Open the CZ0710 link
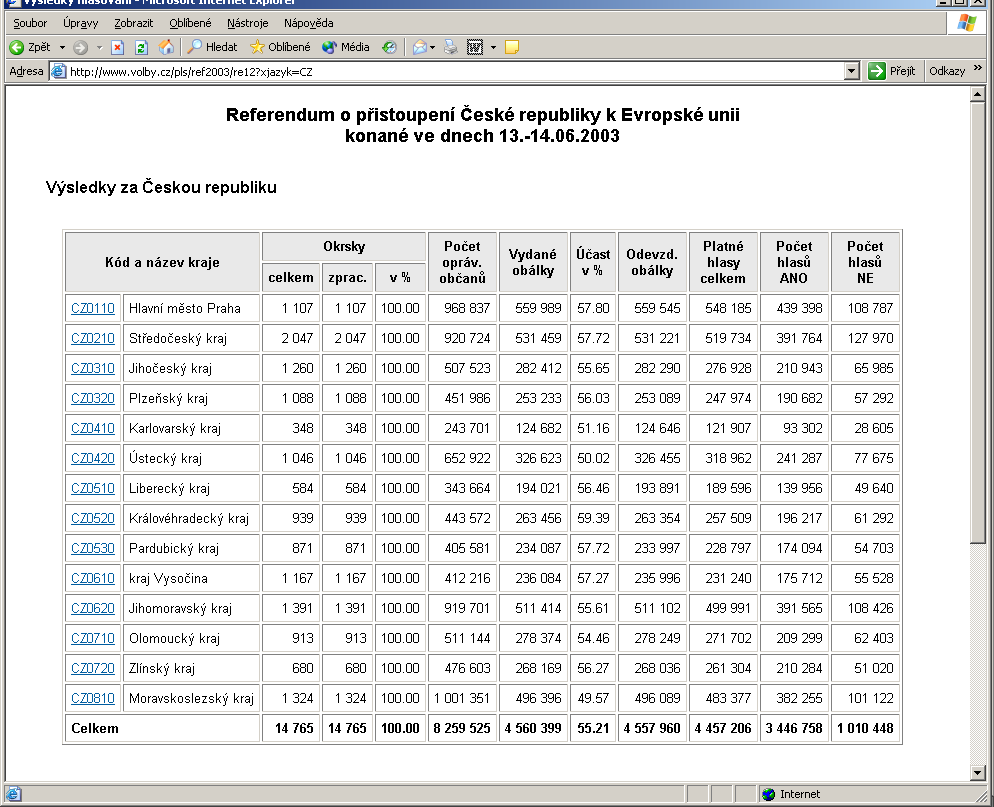Screen dimensions: 994x807 coord(93,638)
